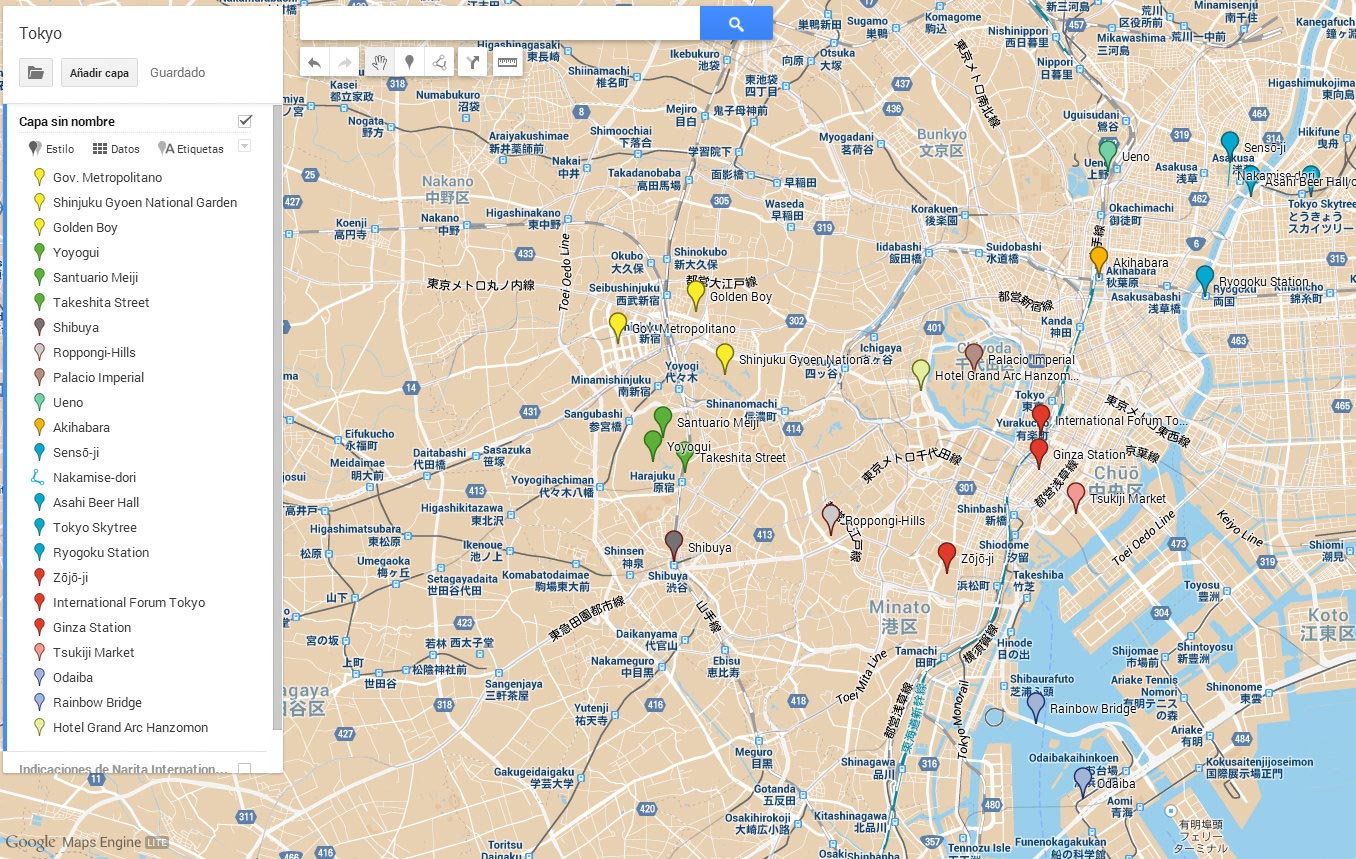Undo the last map edit
1356x859 pixels.
pos(314,61)
